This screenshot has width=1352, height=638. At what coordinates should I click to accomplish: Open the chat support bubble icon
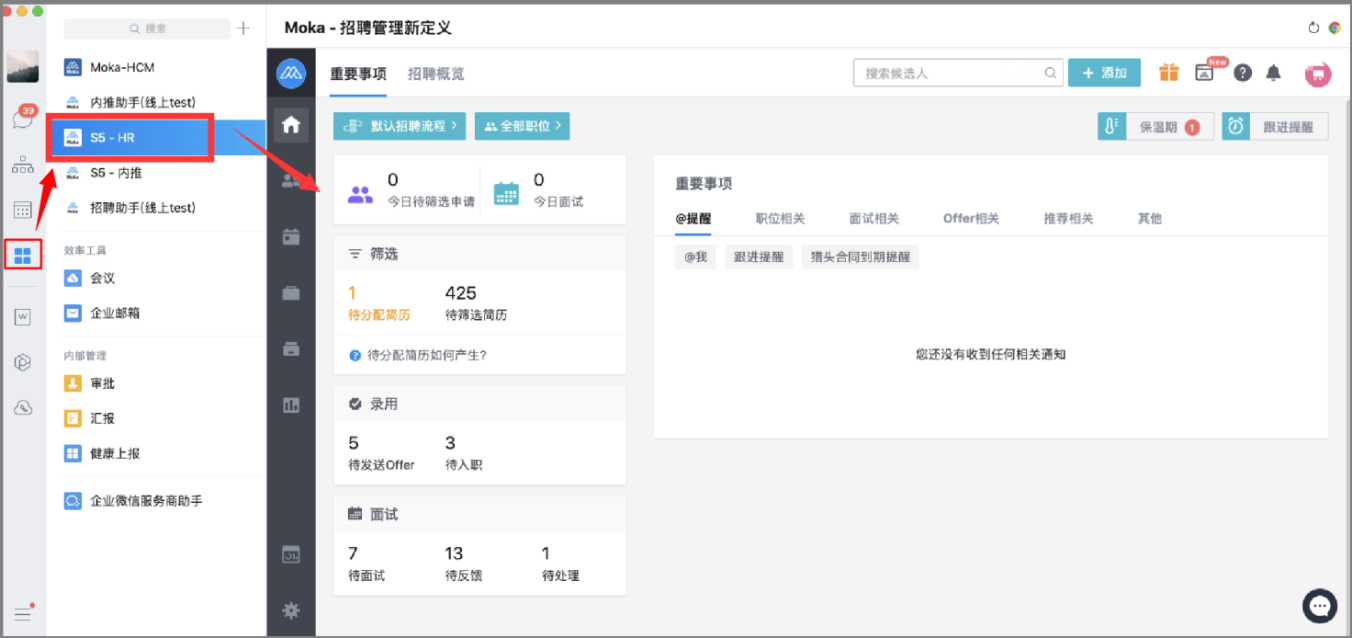[x=1319, y=605]
